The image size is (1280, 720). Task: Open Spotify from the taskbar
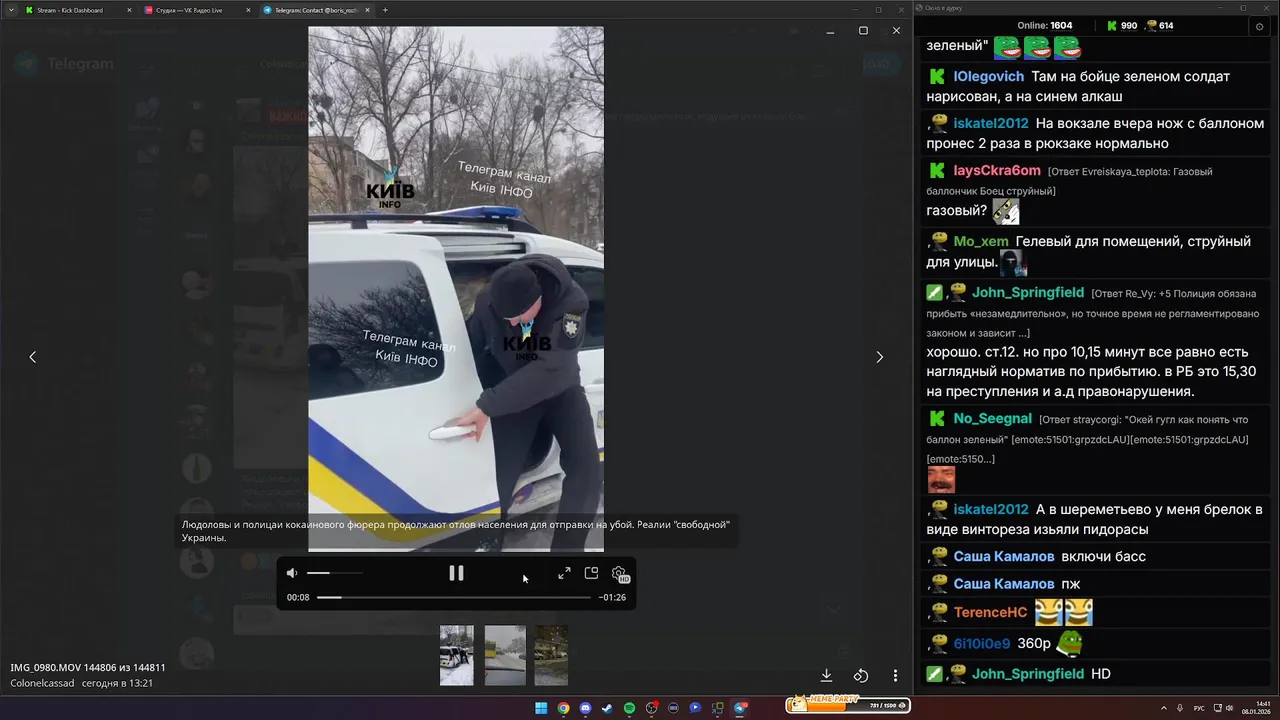coord(629,708)
